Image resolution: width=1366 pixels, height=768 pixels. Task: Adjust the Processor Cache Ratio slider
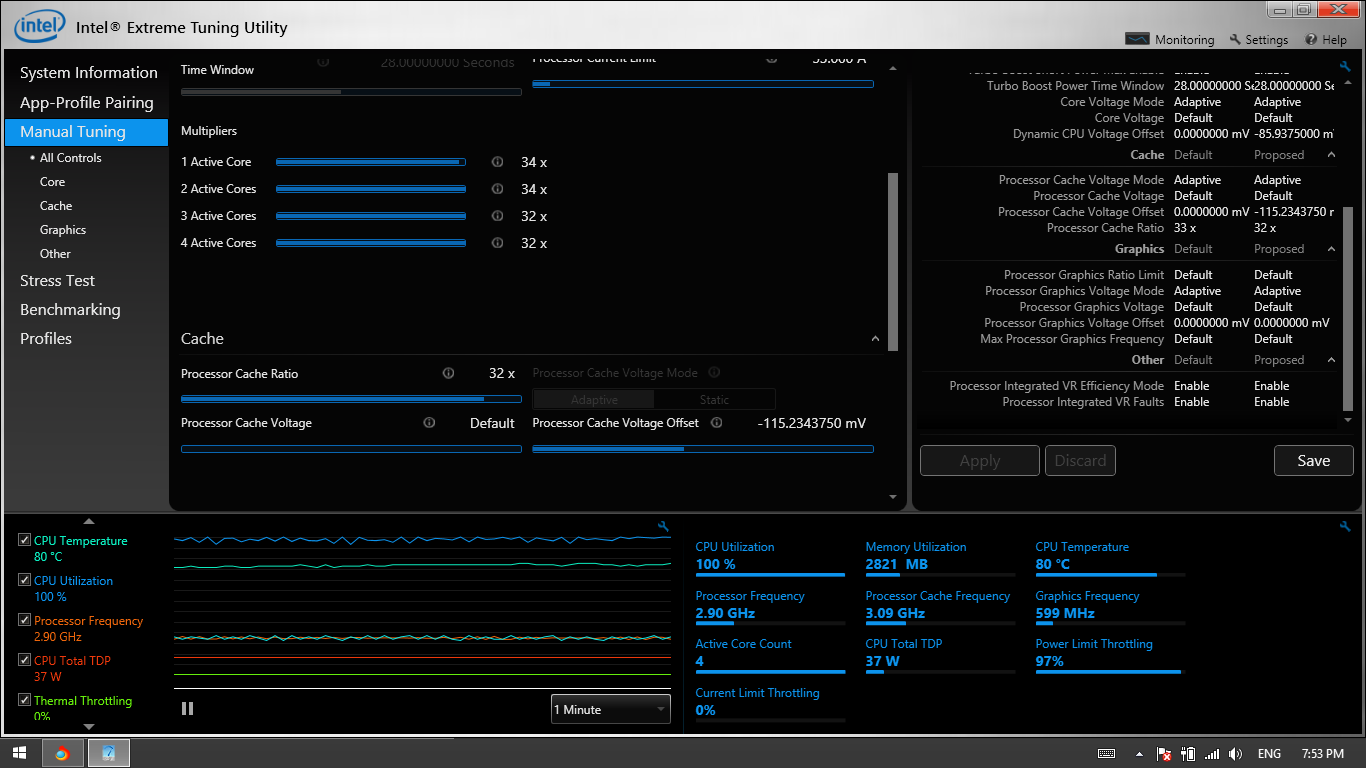pyautogui.click(x=351, y=399)
